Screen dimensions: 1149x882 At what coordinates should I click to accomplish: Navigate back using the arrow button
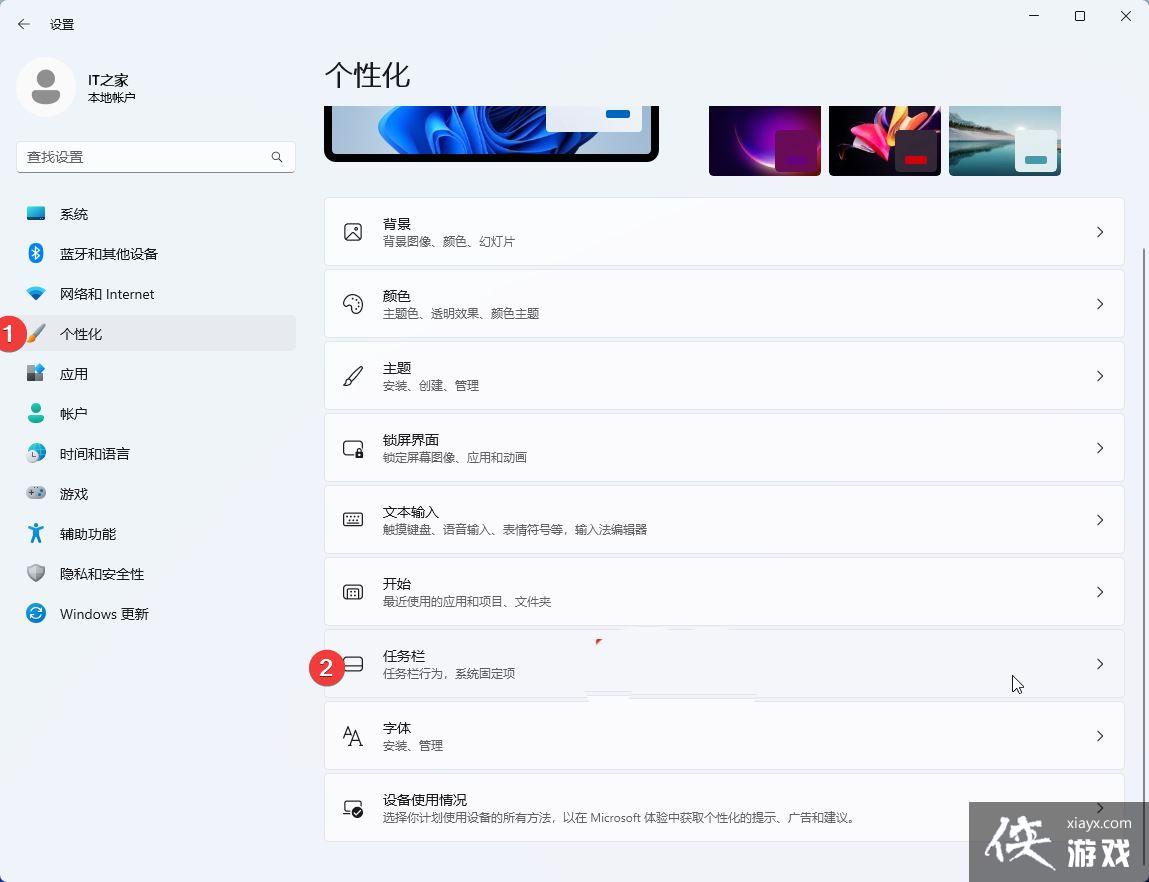point(24,24)
